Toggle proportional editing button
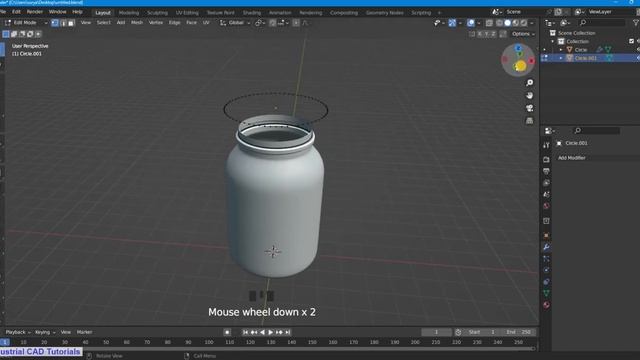The image size is (640, 360). (296, 23)
